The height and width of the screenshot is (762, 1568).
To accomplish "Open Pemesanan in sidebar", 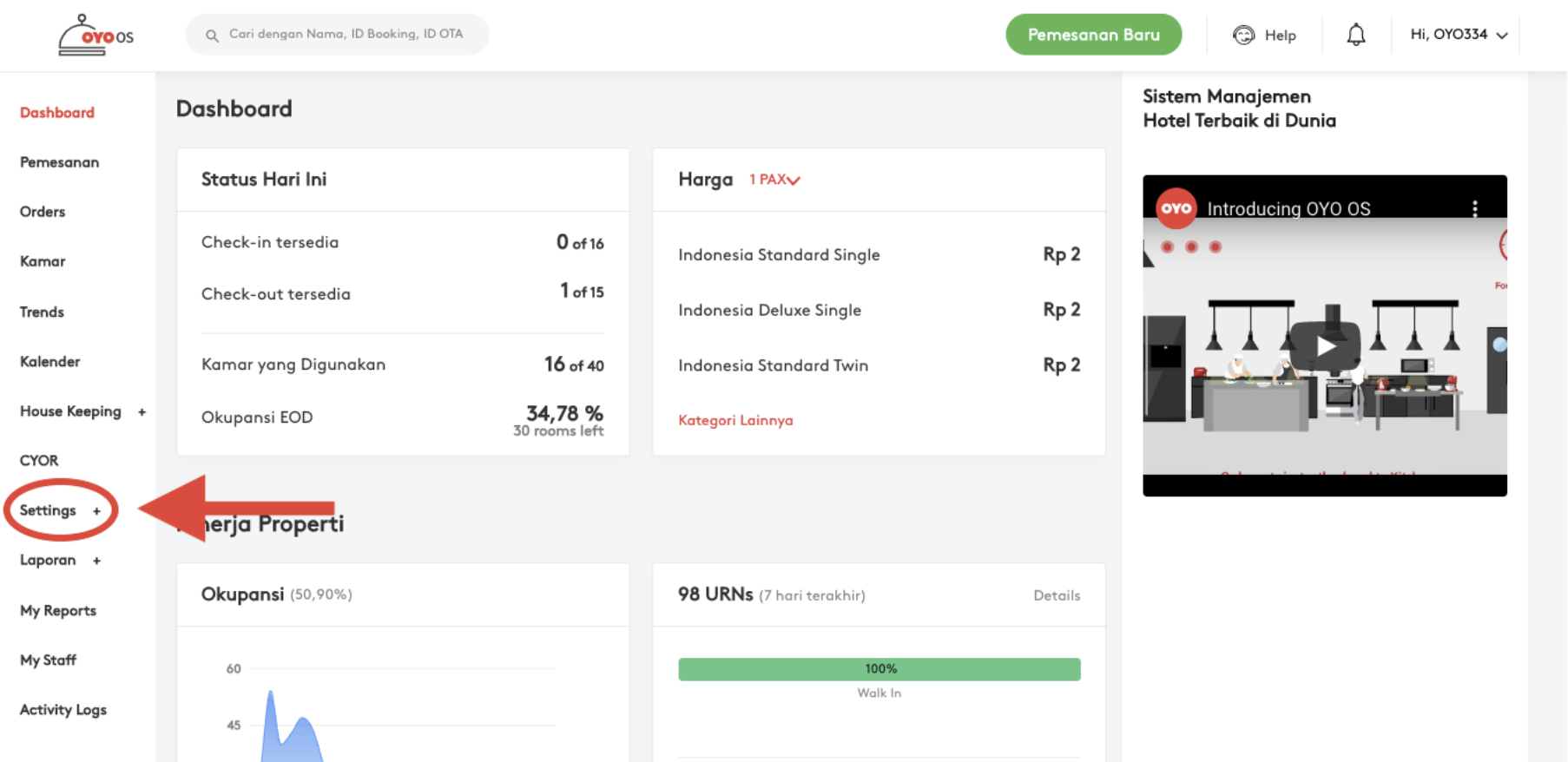I will (x=59, y=162).
